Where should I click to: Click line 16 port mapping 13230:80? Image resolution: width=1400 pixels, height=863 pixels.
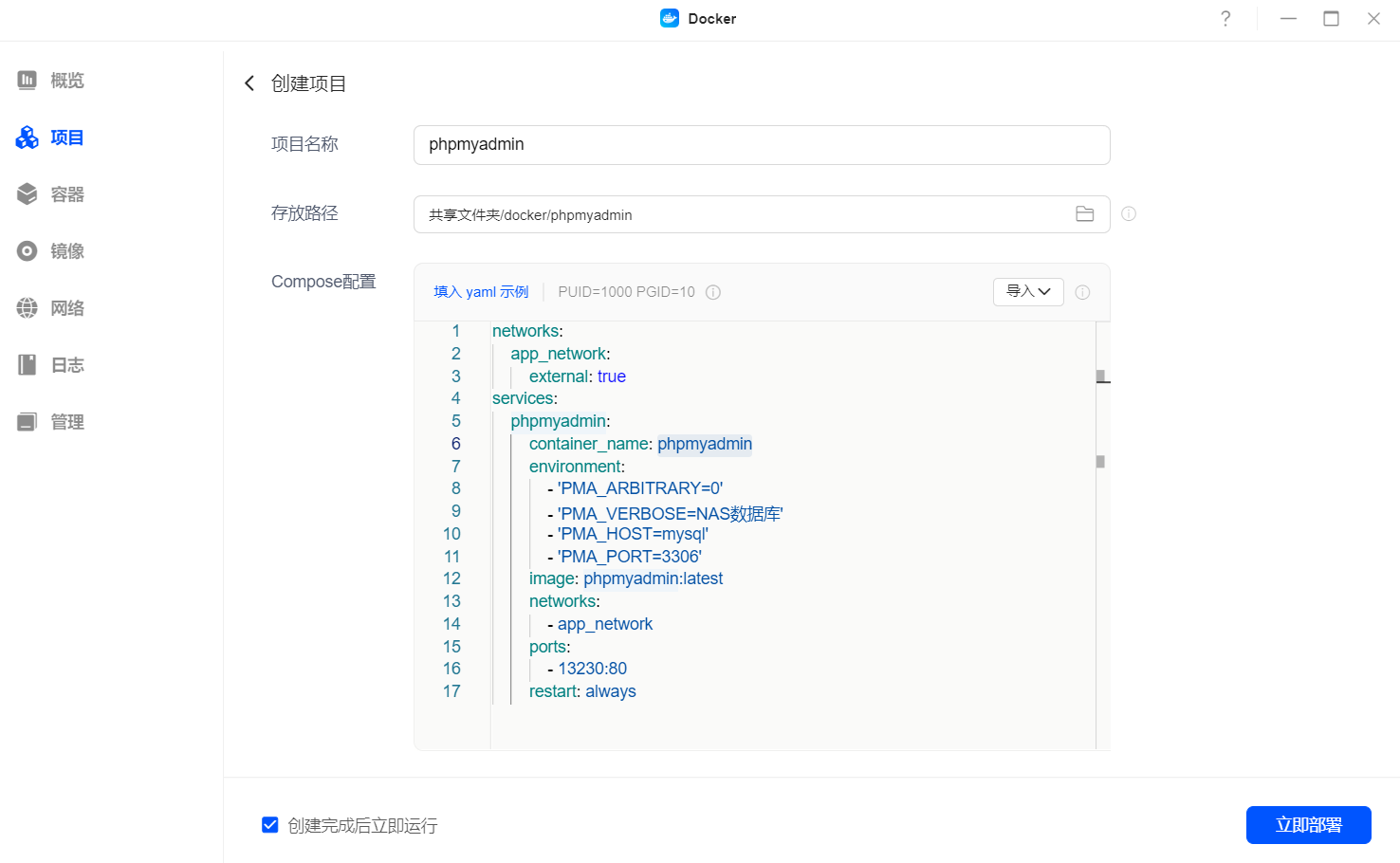592,669
